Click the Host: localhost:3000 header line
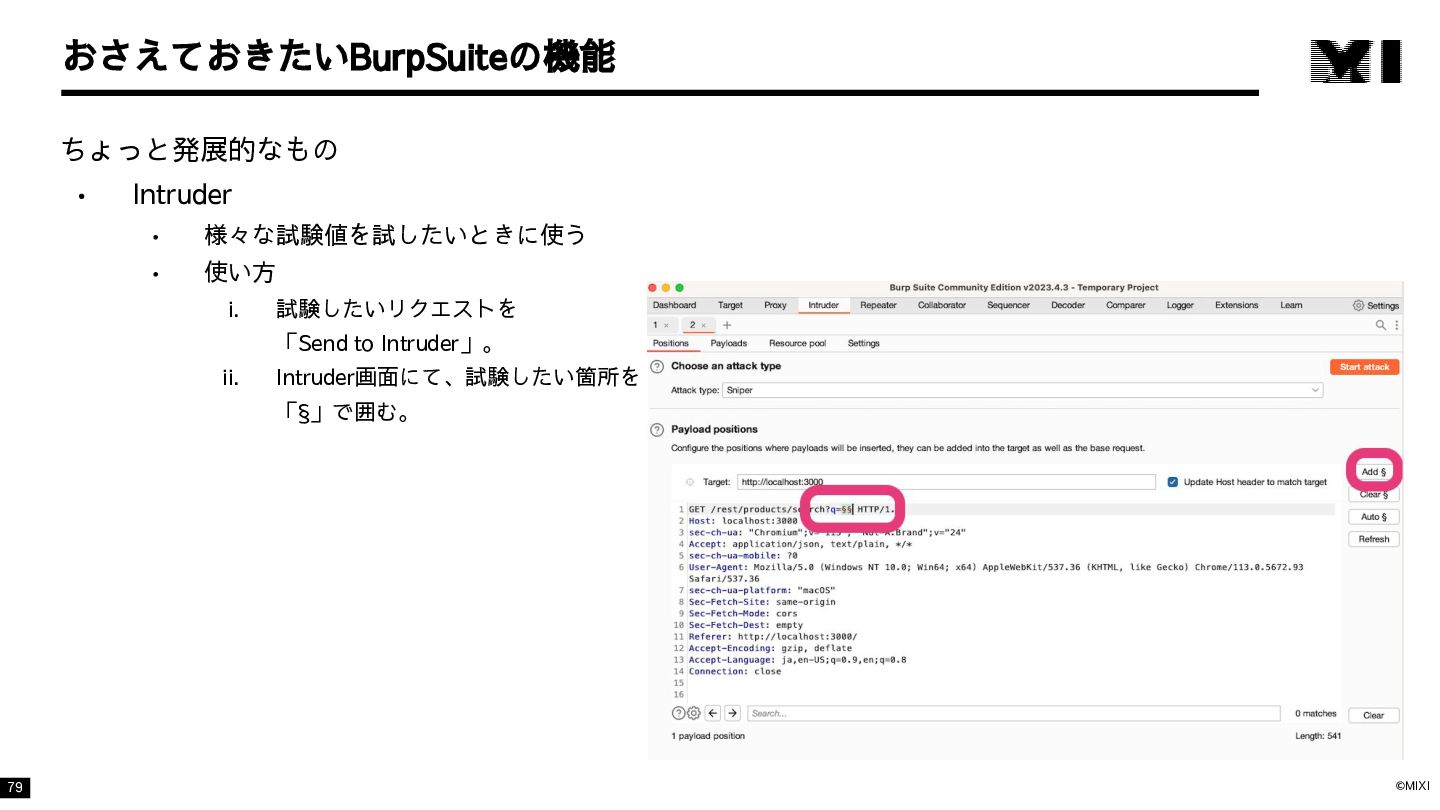This screenshot has width=1440, height=810. tap(743, 521)
